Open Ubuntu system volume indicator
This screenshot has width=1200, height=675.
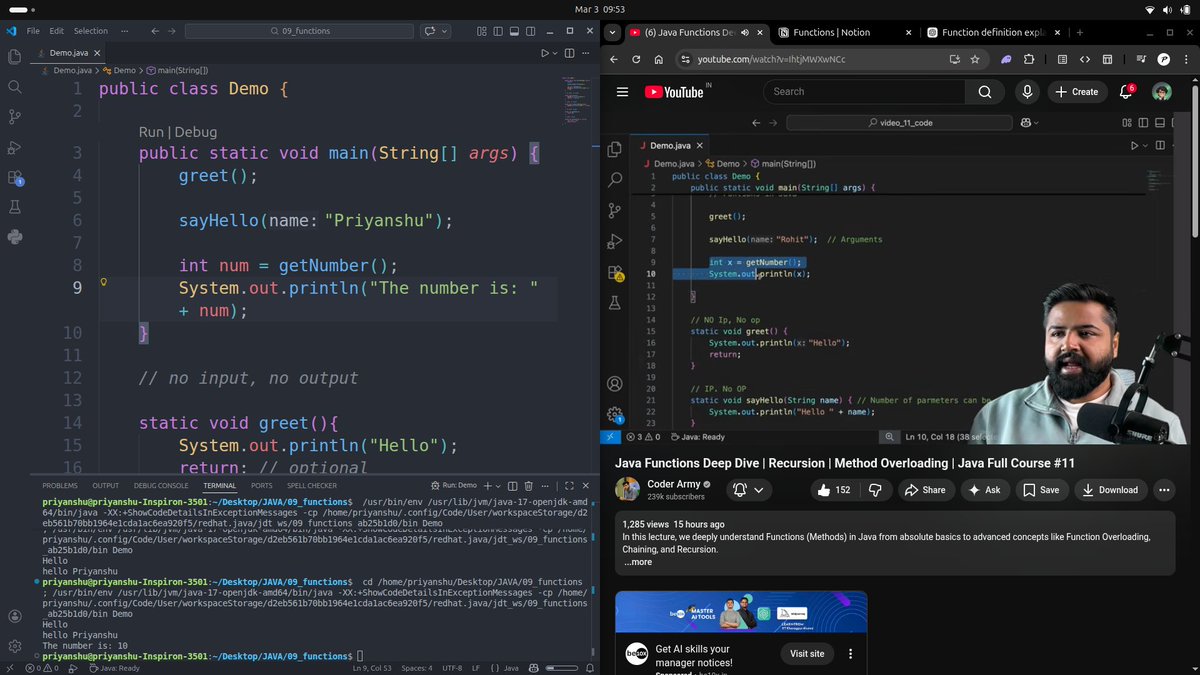[1166, 9]
